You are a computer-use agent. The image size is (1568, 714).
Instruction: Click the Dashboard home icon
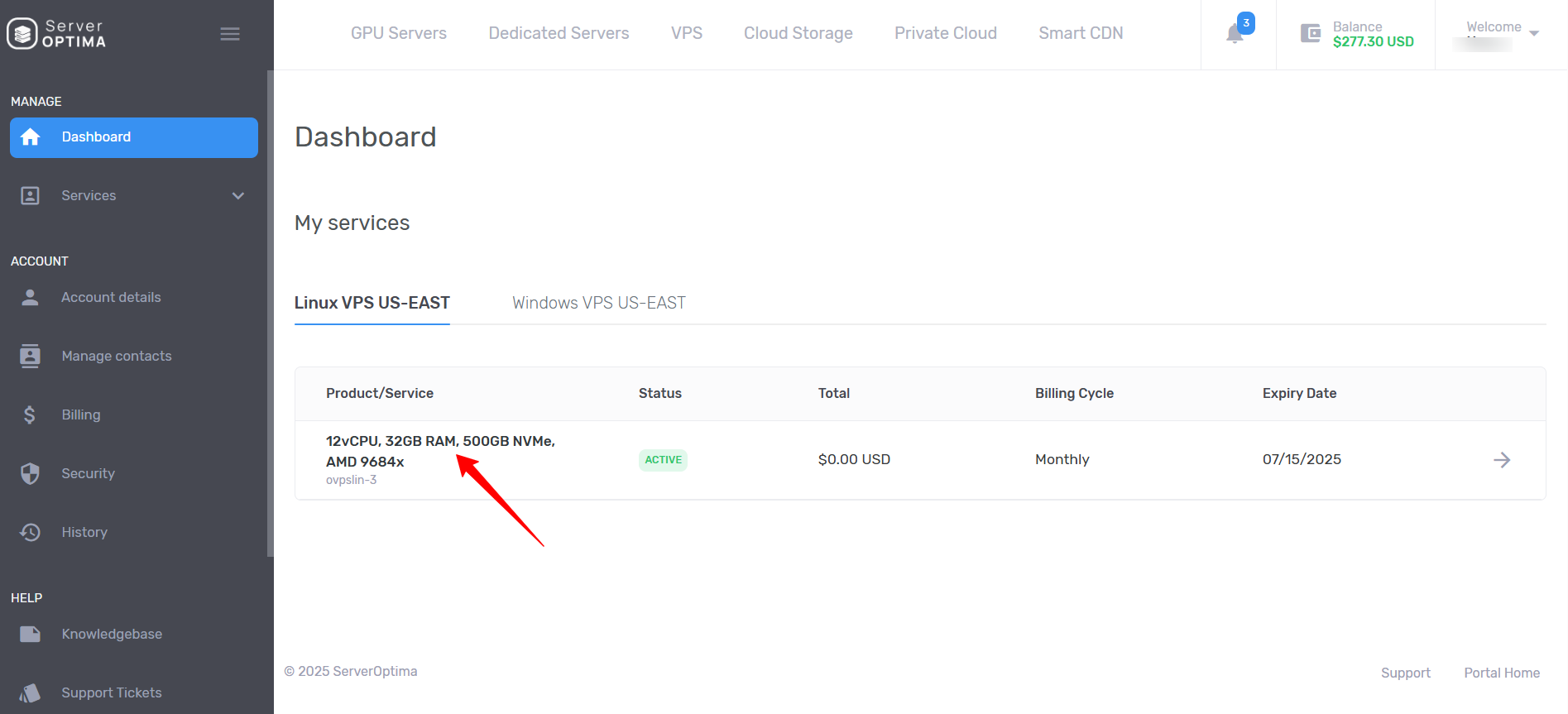pos(31,137)
